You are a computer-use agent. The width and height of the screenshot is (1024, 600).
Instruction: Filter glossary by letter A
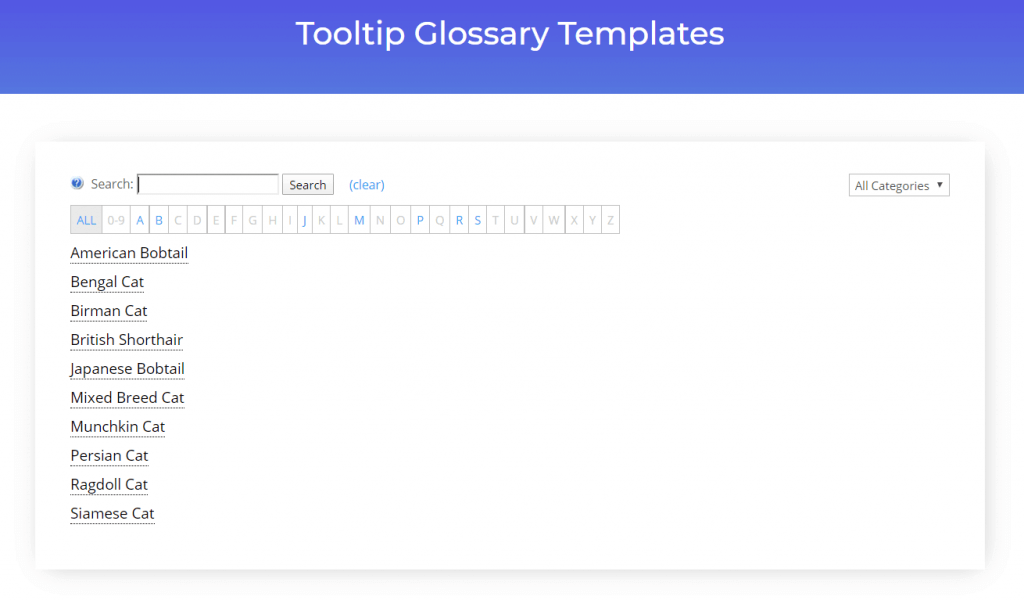coord(140,219)
